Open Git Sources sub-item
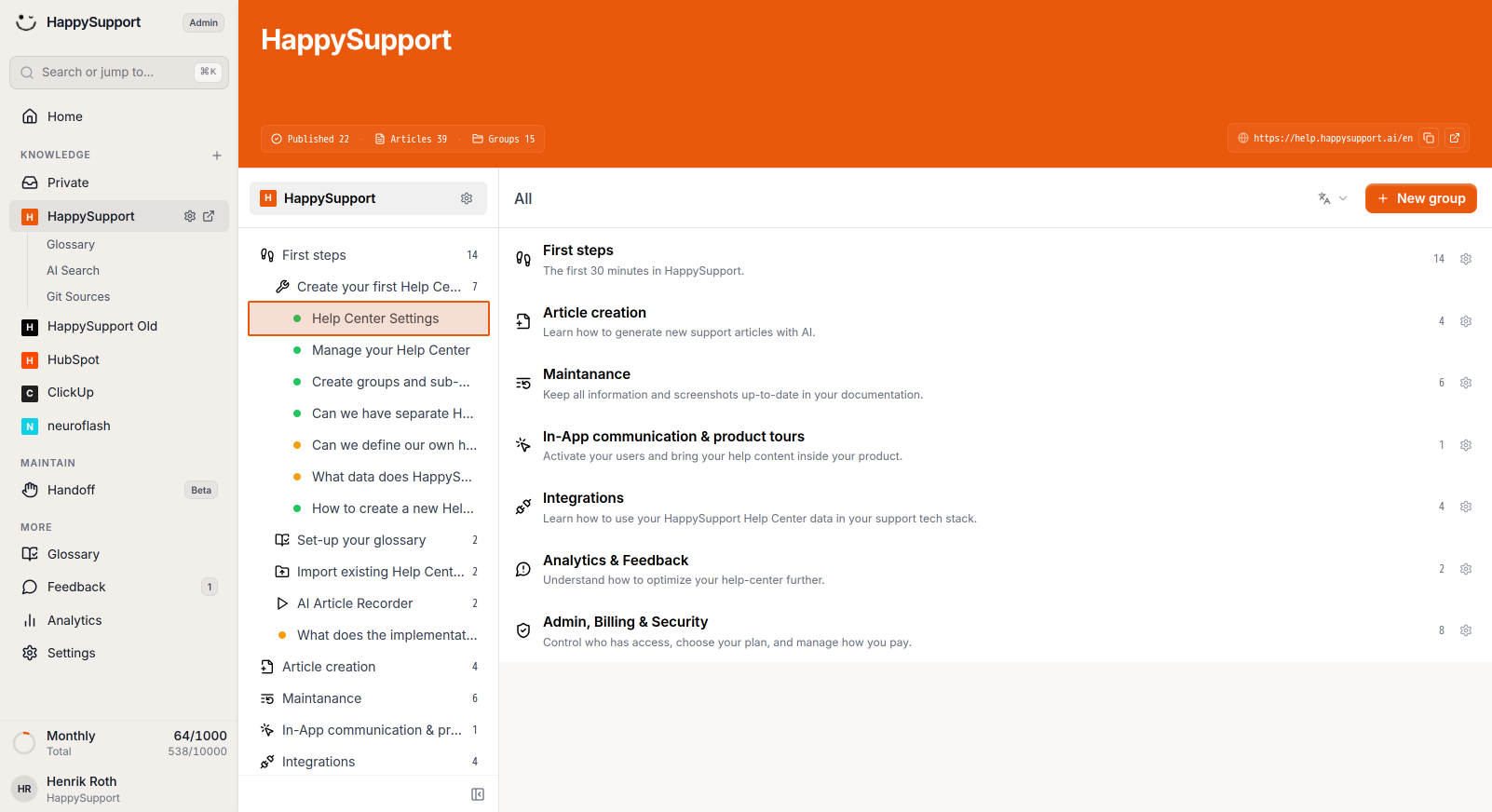The height and width of the screenshot is (812, 1492). (78, 297)
